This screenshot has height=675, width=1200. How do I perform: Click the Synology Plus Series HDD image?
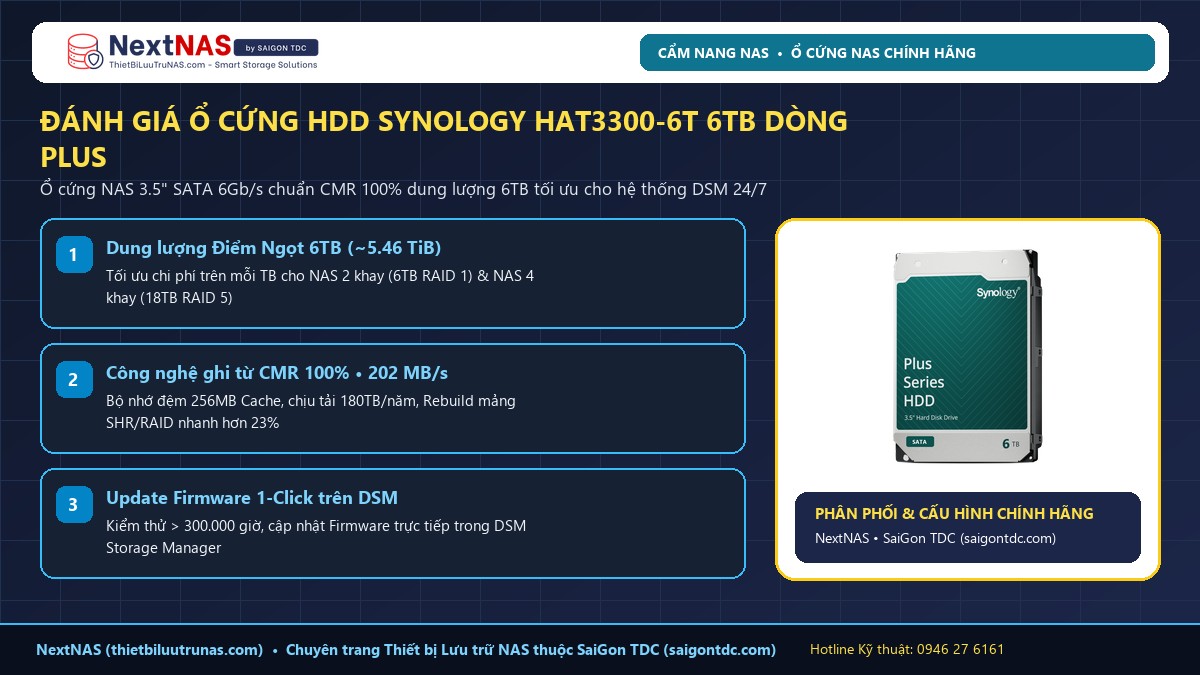click(x=966, y=357)
